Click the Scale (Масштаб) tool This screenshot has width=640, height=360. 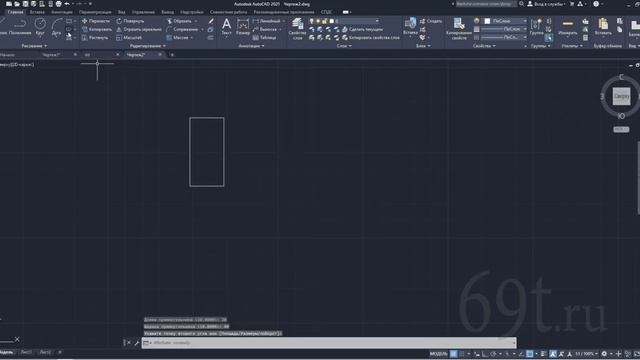click(x=129, y=38)
